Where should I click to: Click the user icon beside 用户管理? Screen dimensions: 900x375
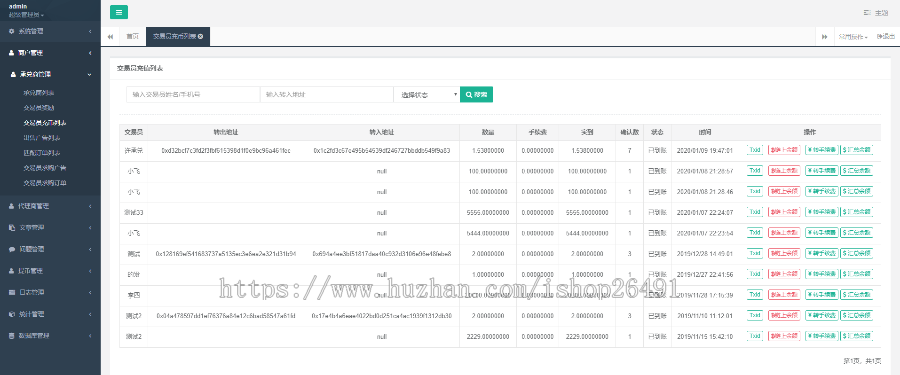coord(11,53)
